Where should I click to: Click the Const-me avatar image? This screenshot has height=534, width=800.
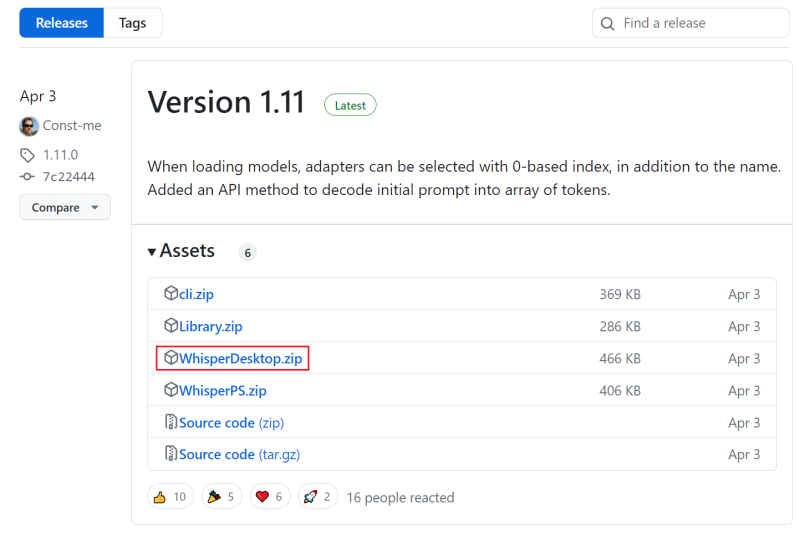29,126
